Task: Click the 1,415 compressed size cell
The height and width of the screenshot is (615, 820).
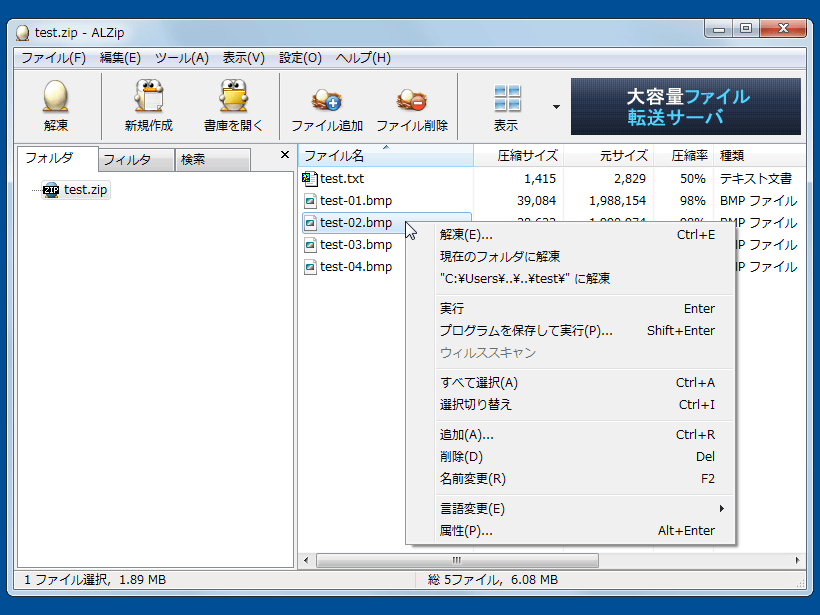Action: (540, 179)
